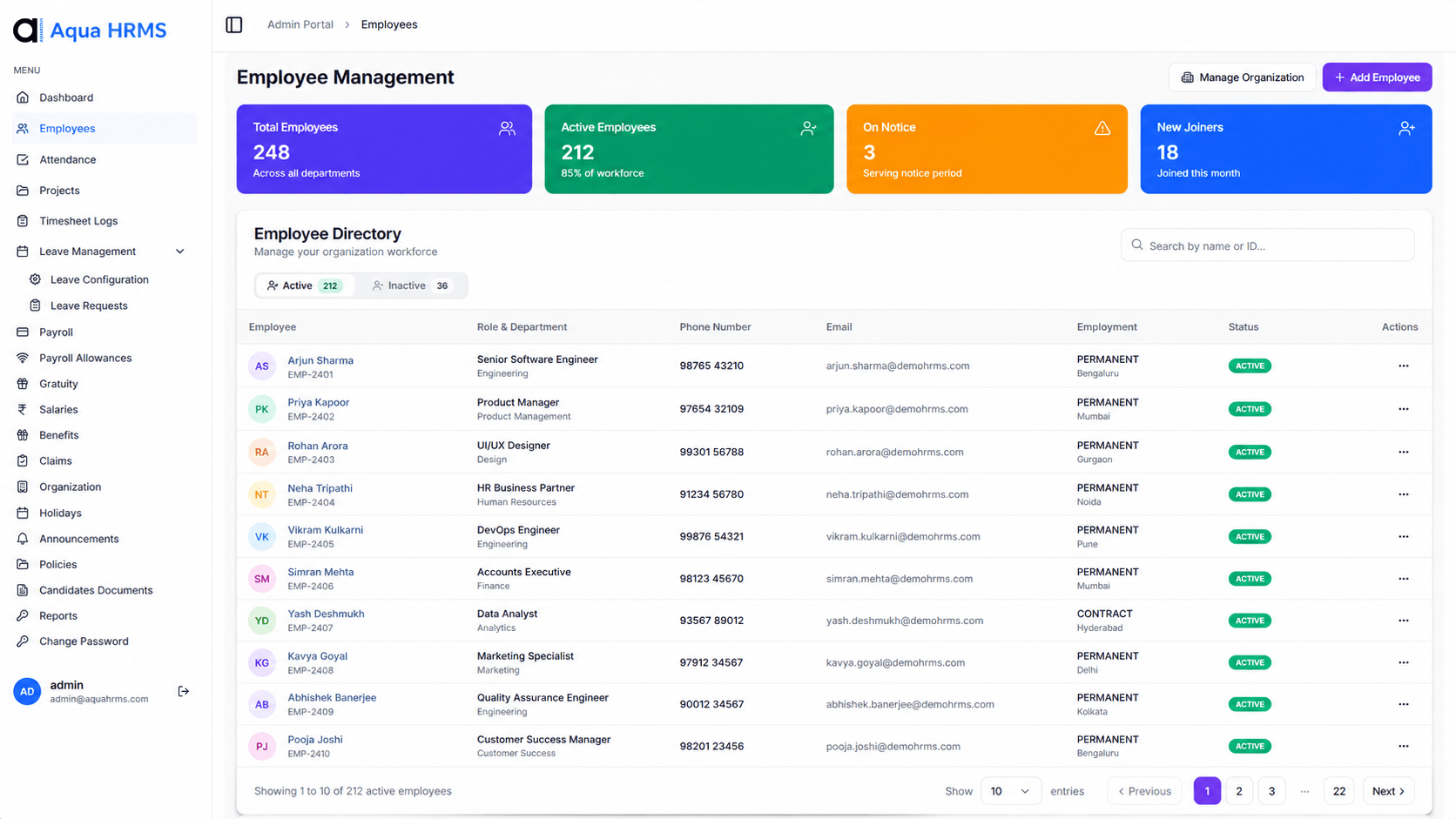The image size is (1456, 819).
Task: Click the On Notice summary card
Action: coord(987,149)
